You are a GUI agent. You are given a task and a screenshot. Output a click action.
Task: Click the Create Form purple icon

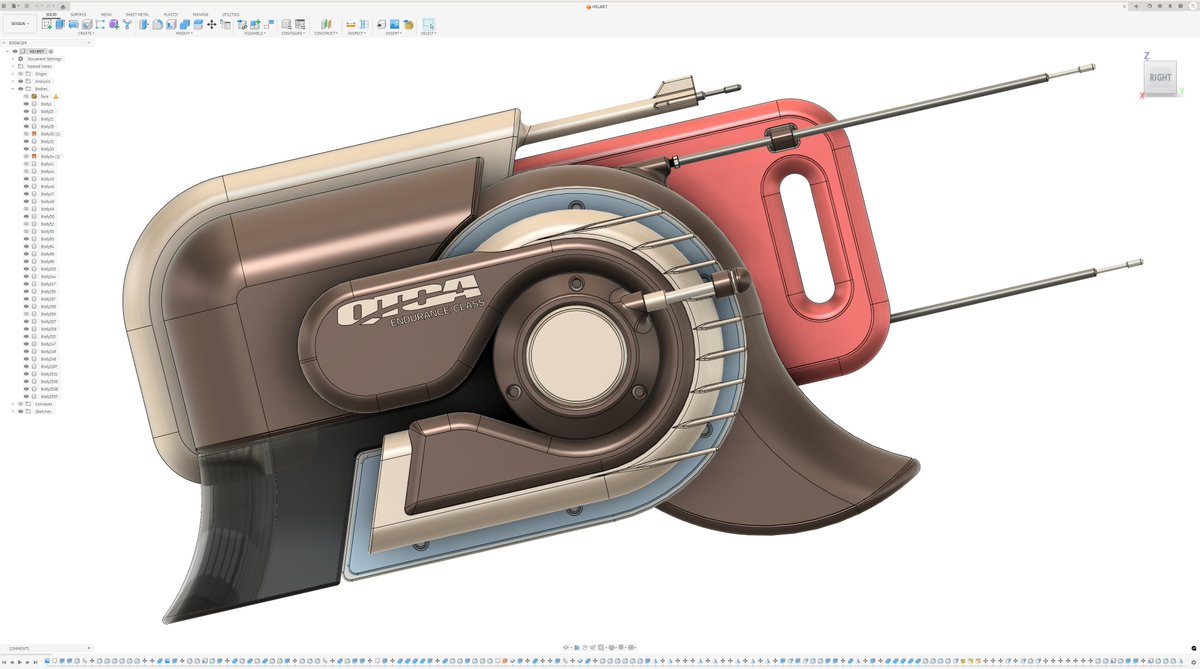114,24
